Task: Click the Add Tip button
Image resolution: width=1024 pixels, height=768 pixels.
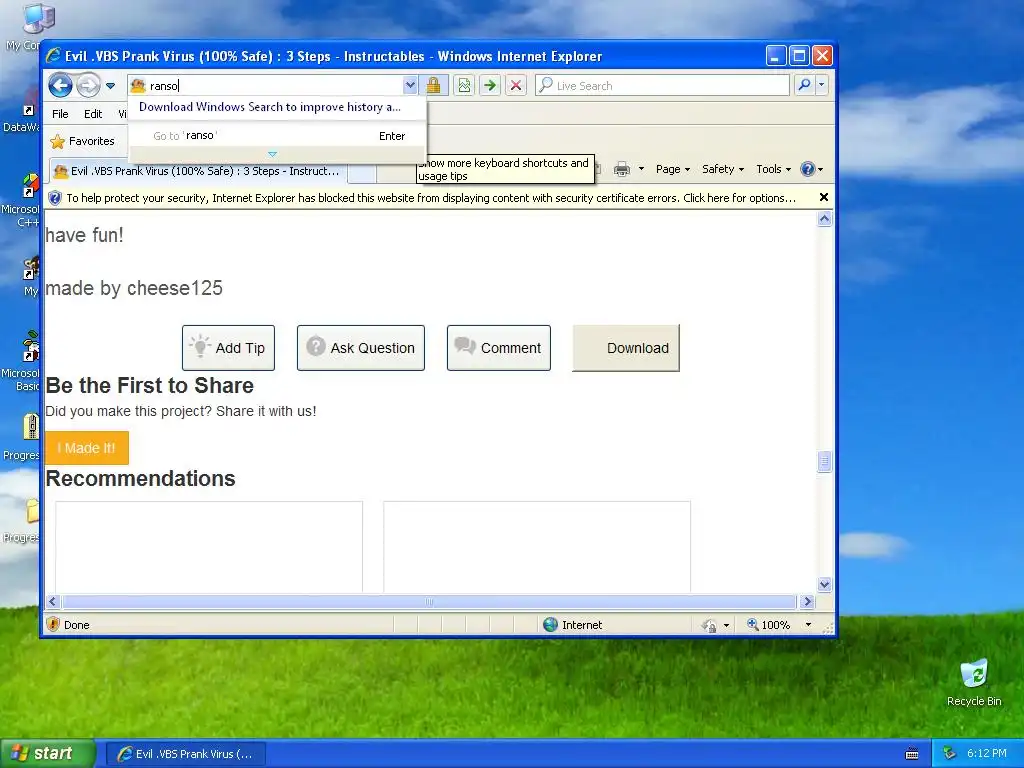Action: 229,348
